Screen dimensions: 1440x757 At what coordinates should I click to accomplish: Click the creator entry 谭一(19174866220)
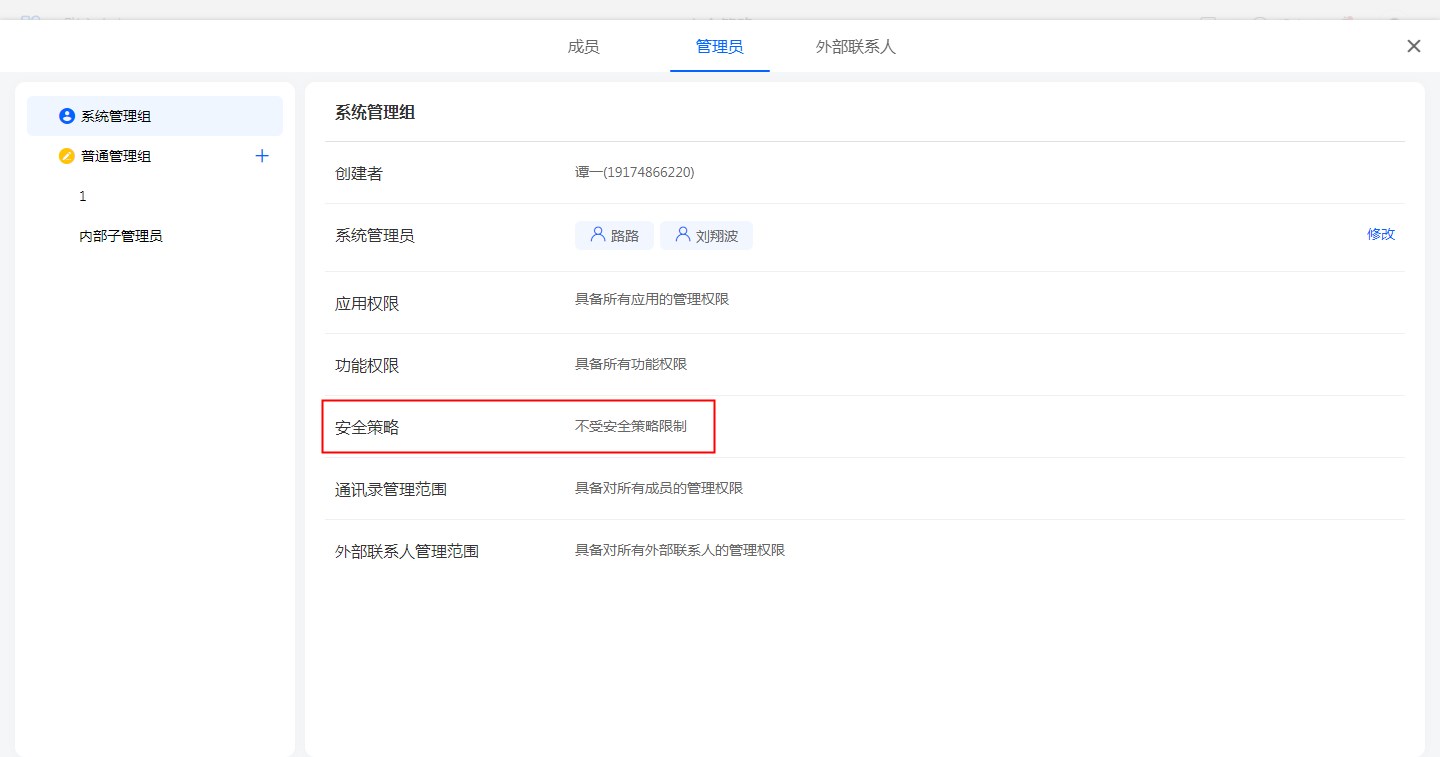[634, 172]
